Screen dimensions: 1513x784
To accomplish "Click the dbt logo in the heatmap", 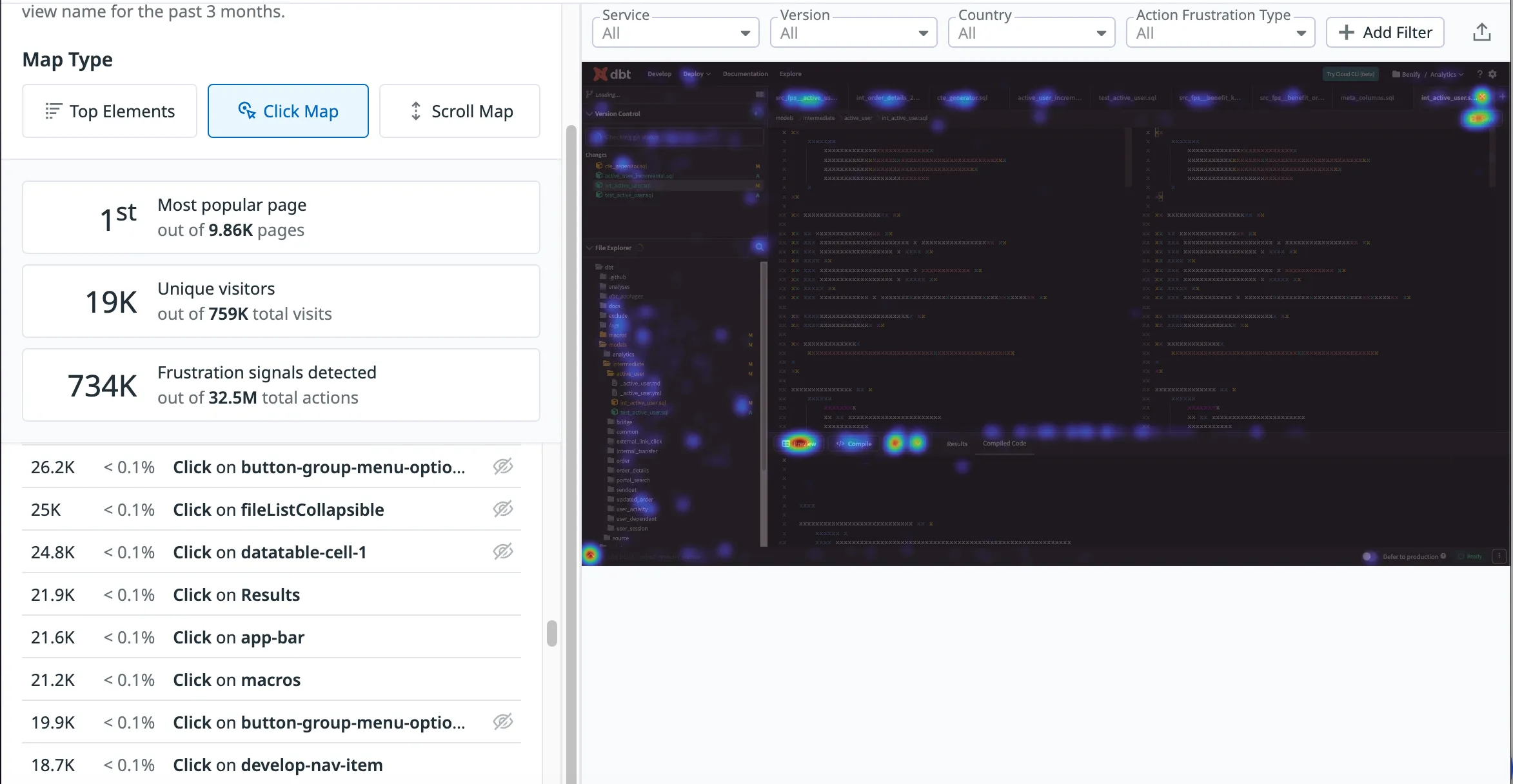I will pyautogui.click(x=611, y=74).
